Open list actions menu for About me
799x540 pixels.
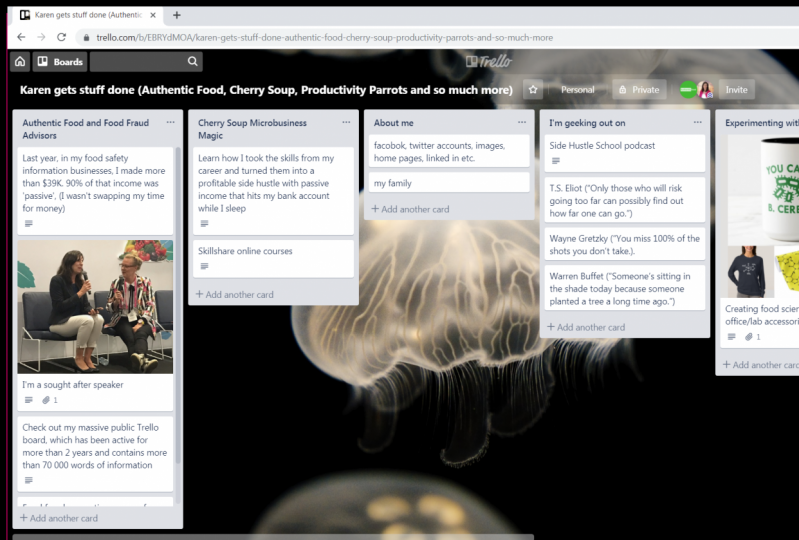click(522, 122)
